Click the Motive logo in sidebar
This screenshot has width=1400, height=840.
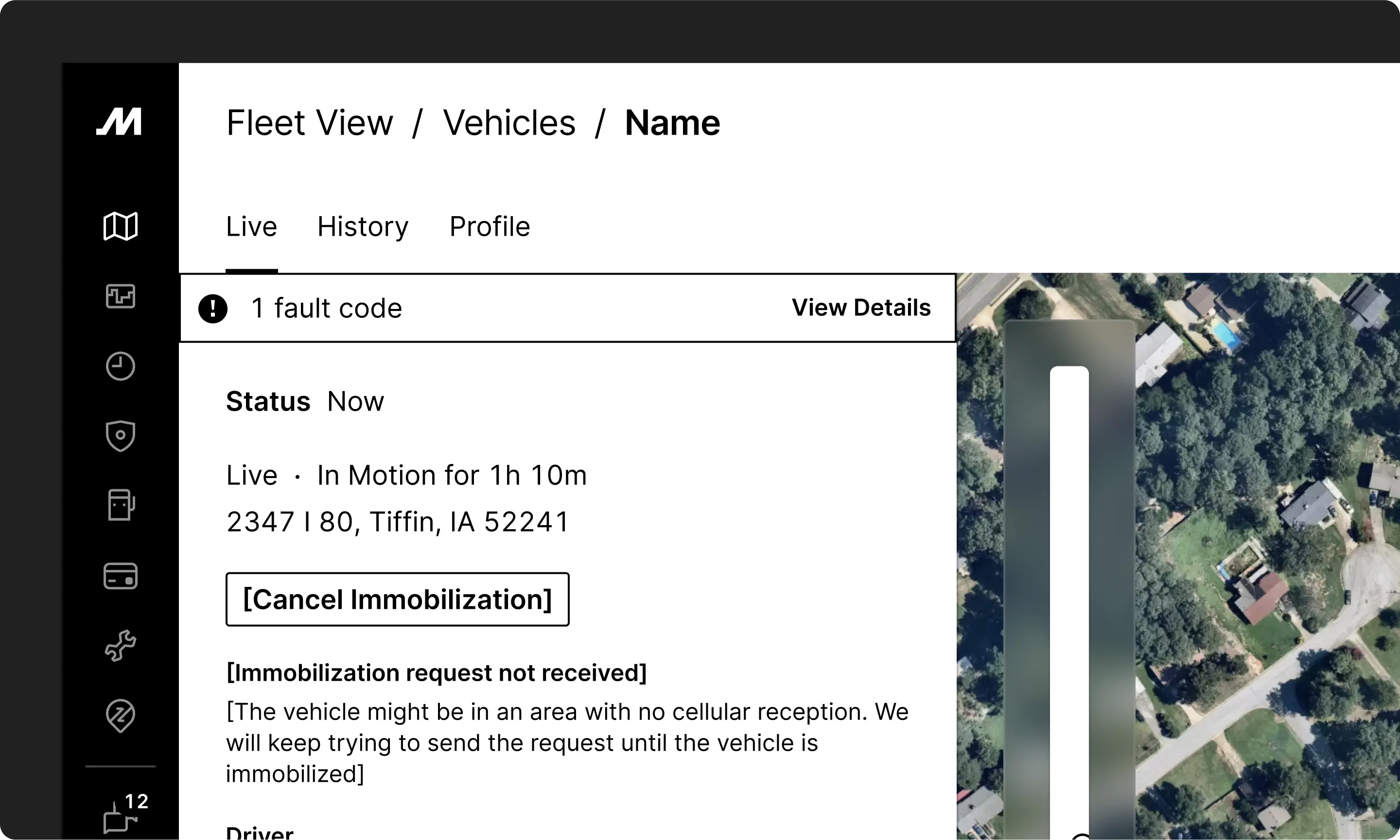click(120, 121)
